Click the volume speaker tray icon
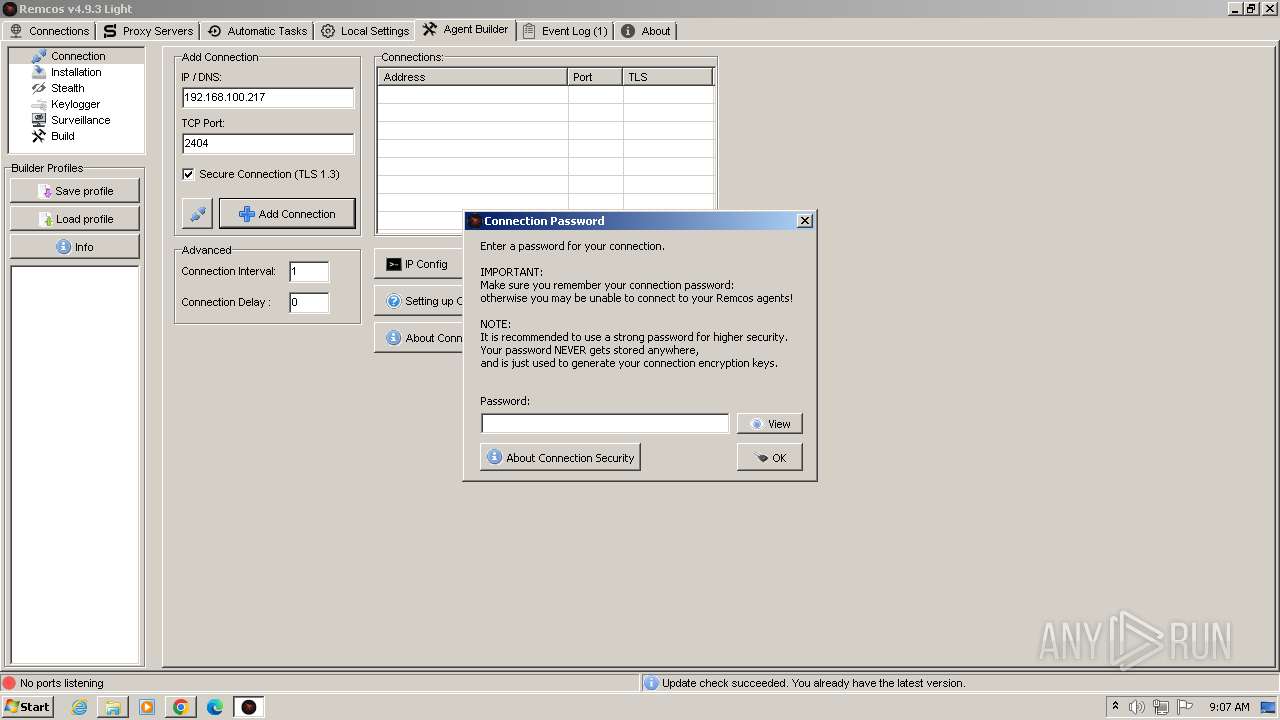The width and height of the screenshot is (1280, 720). pos(1137,707)
